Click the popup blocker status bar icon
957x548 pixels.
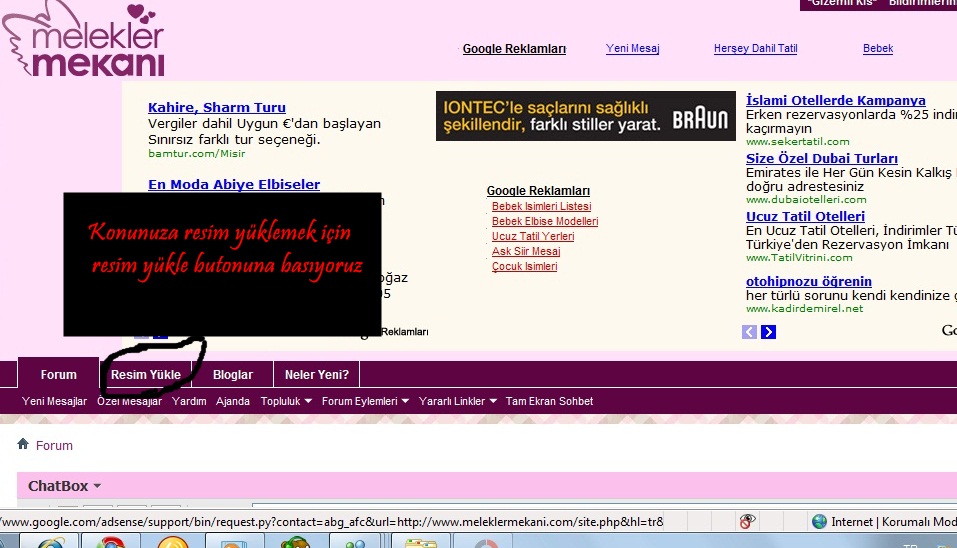coord(746,521)
